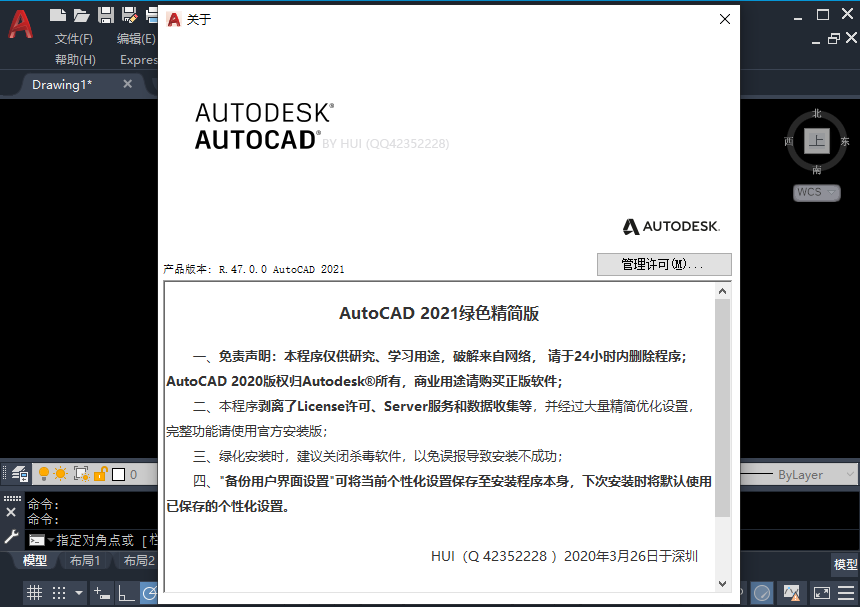The width and height of the screenshot is (860, 607).
Task: Switch to the Drawing1* file tab
Action: (x=62, y=84)
